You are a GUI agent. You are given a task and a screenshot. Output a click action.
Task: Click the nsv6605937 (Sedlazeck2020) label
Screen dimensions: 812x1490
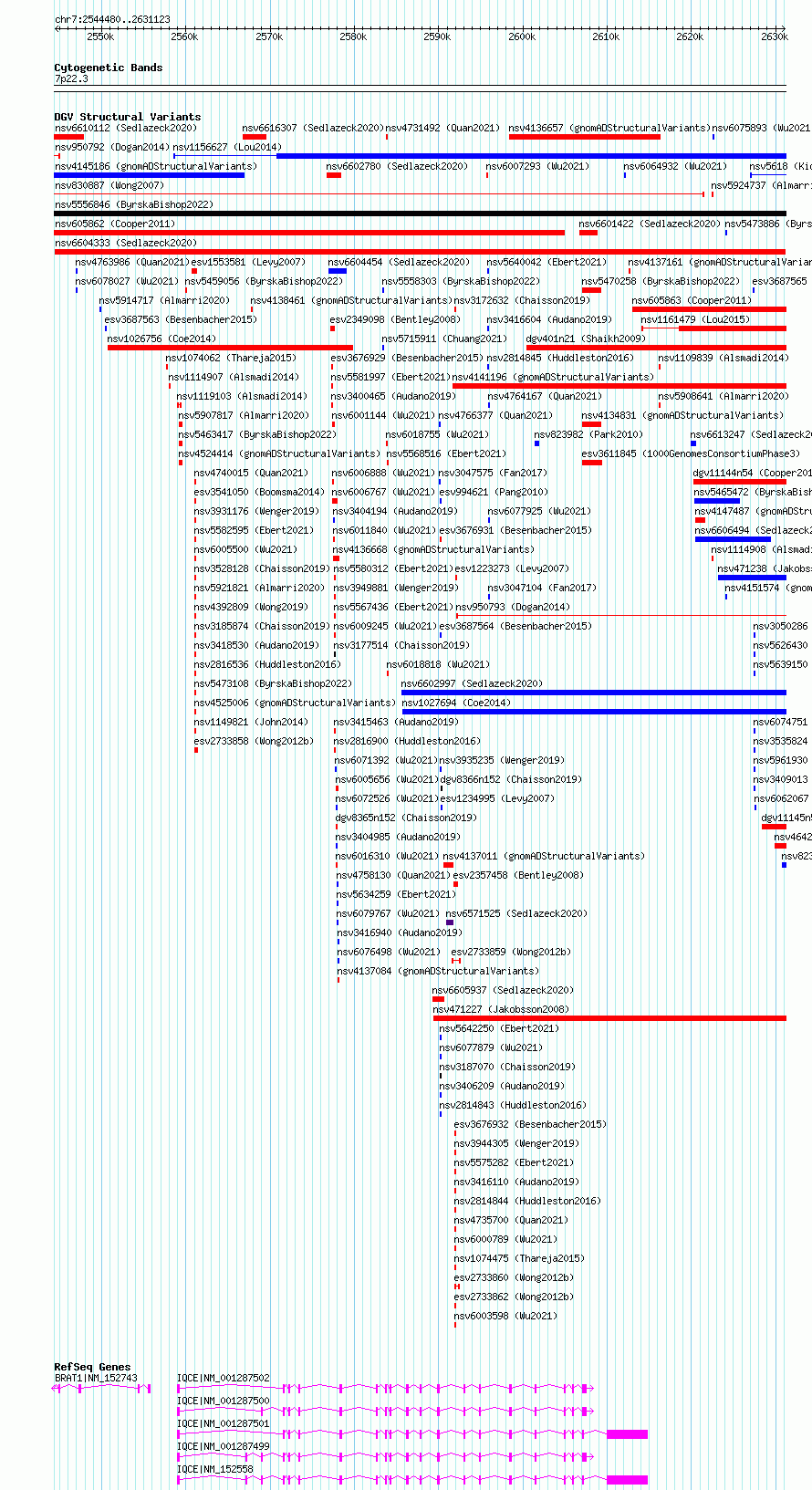[503, 990]
